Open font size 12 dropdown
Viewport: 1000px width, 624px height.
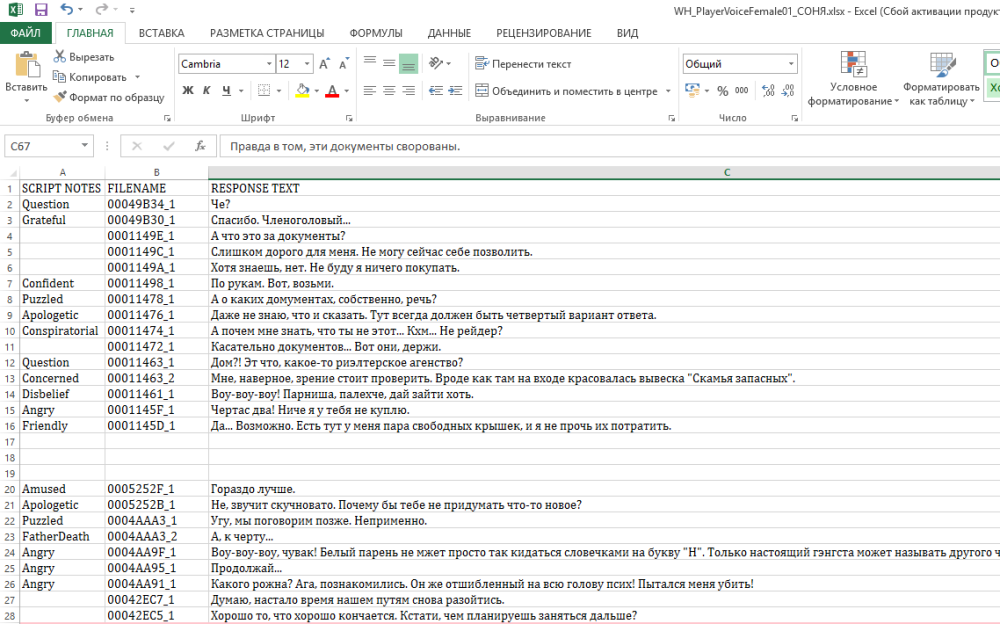(307, 64)
